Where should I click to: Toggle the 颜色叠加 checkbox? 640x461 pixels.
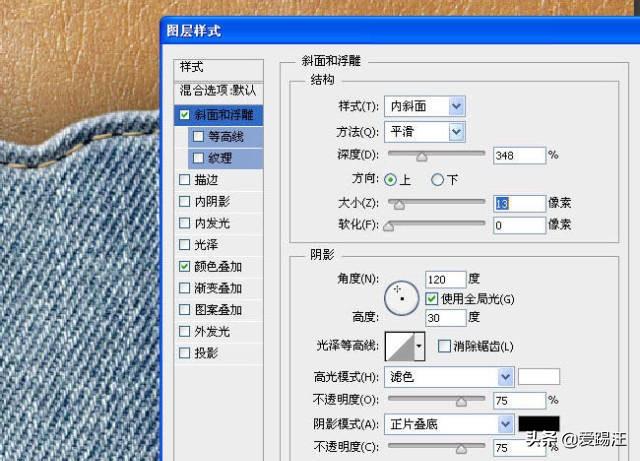[x=184, y=266]
